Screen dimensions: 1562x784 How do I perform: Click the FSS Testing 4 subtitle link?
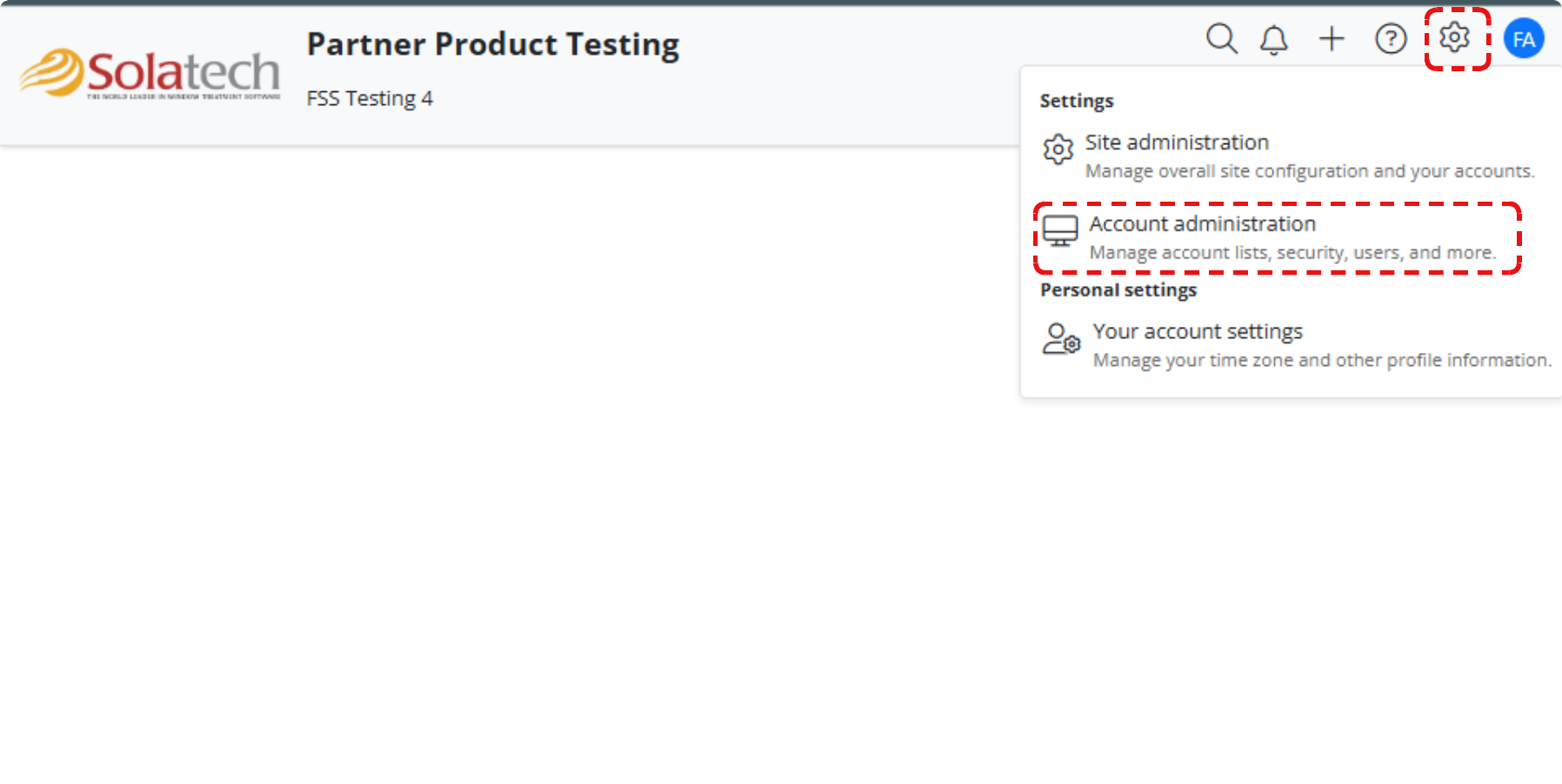click(x=370, y=98)
